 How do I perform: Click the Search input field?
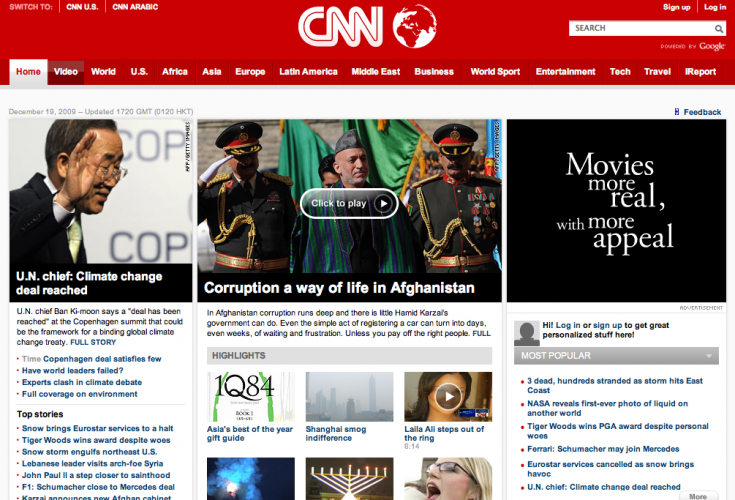click(x=640, y=28)
